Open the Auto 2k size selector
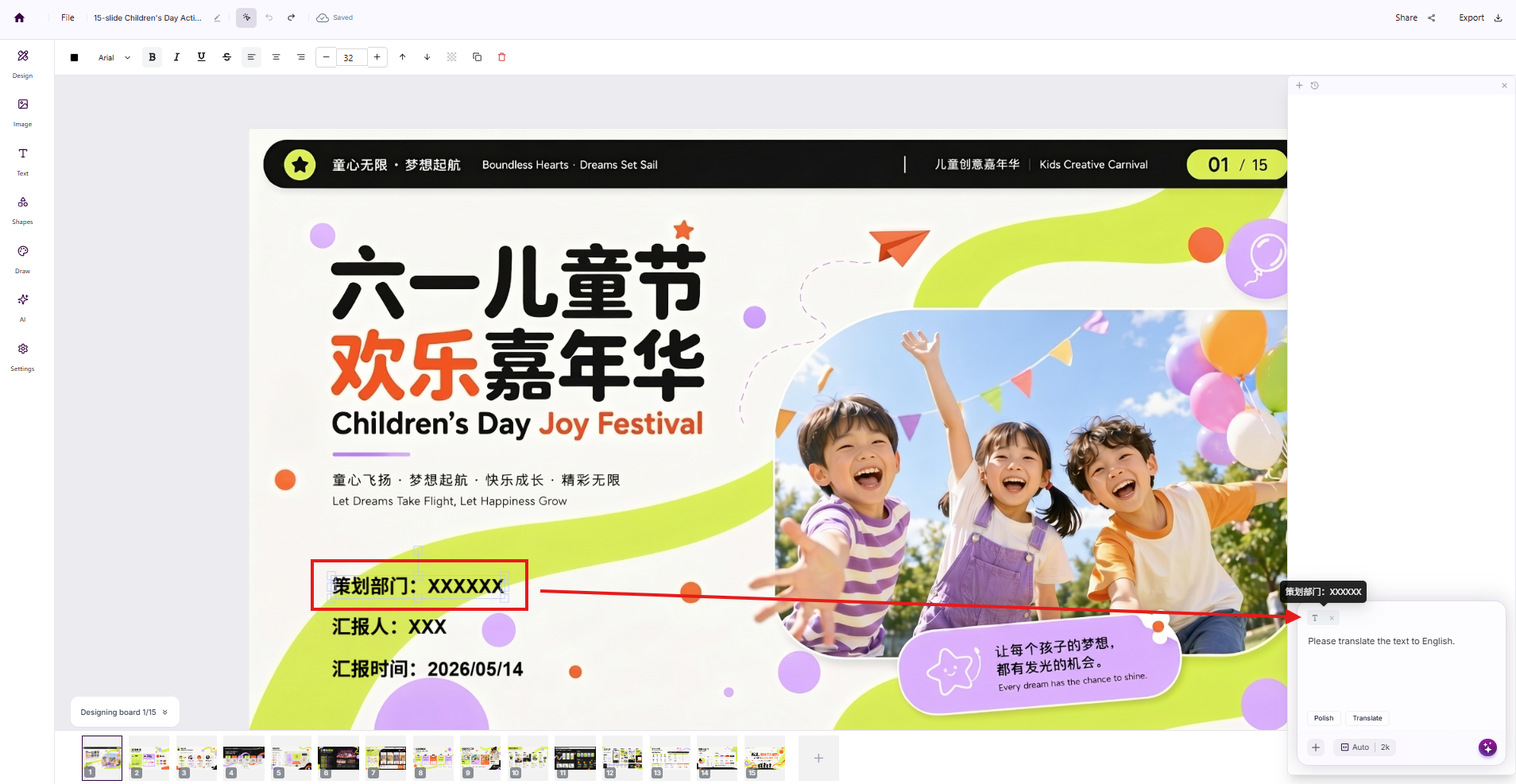The width and height of the screenshot is (1516, 784). (x=1365, y=747)
